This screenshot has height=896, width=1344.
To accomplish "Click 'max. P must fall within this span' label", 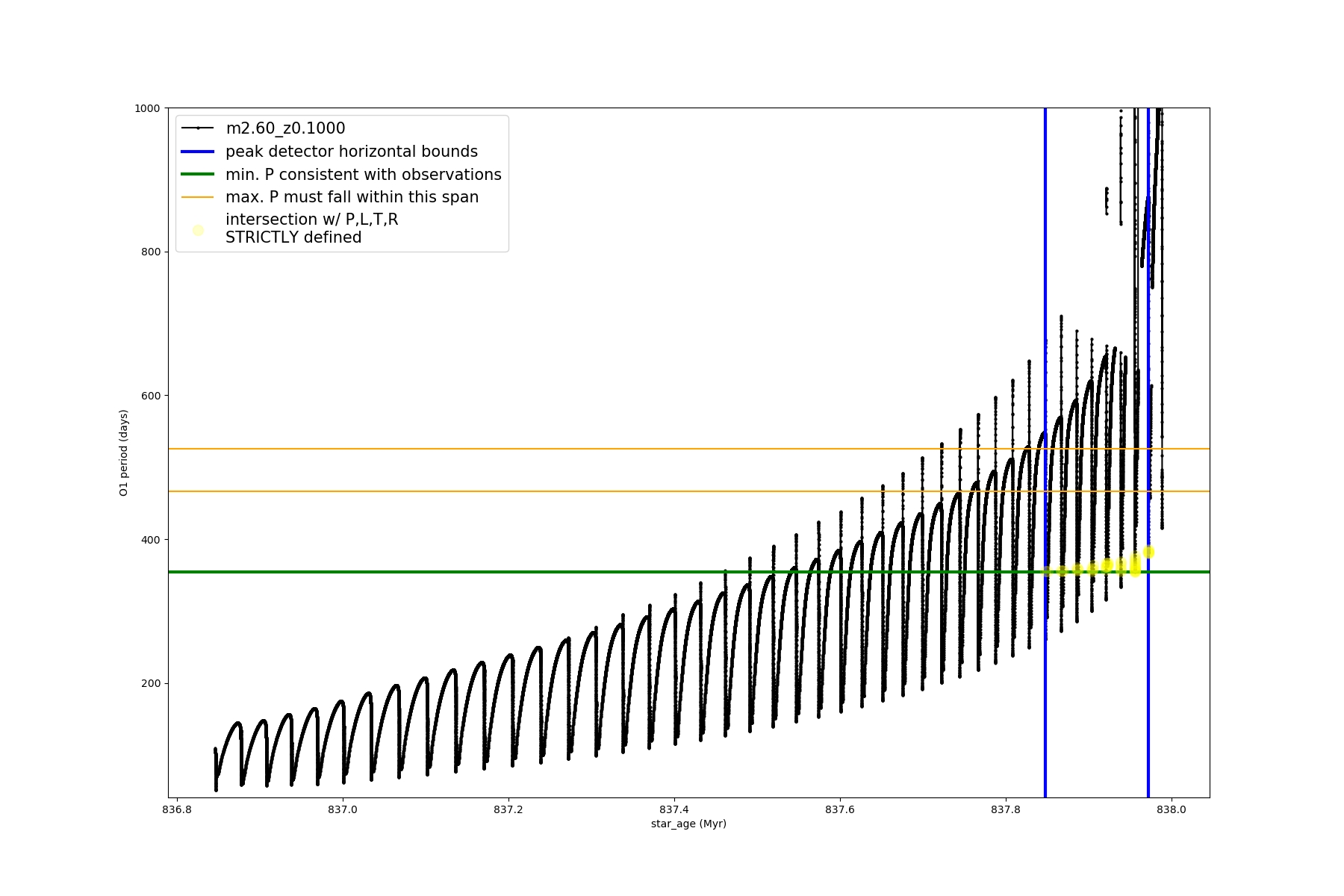I will click(x=352, y=197).
